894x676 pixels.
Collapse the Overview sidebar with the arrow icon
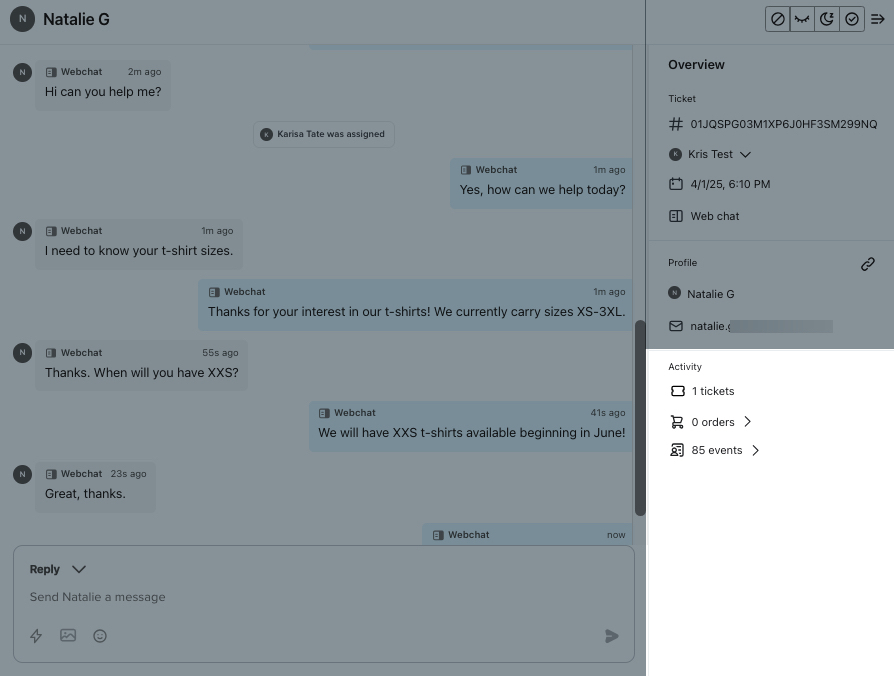click(878, 19)
